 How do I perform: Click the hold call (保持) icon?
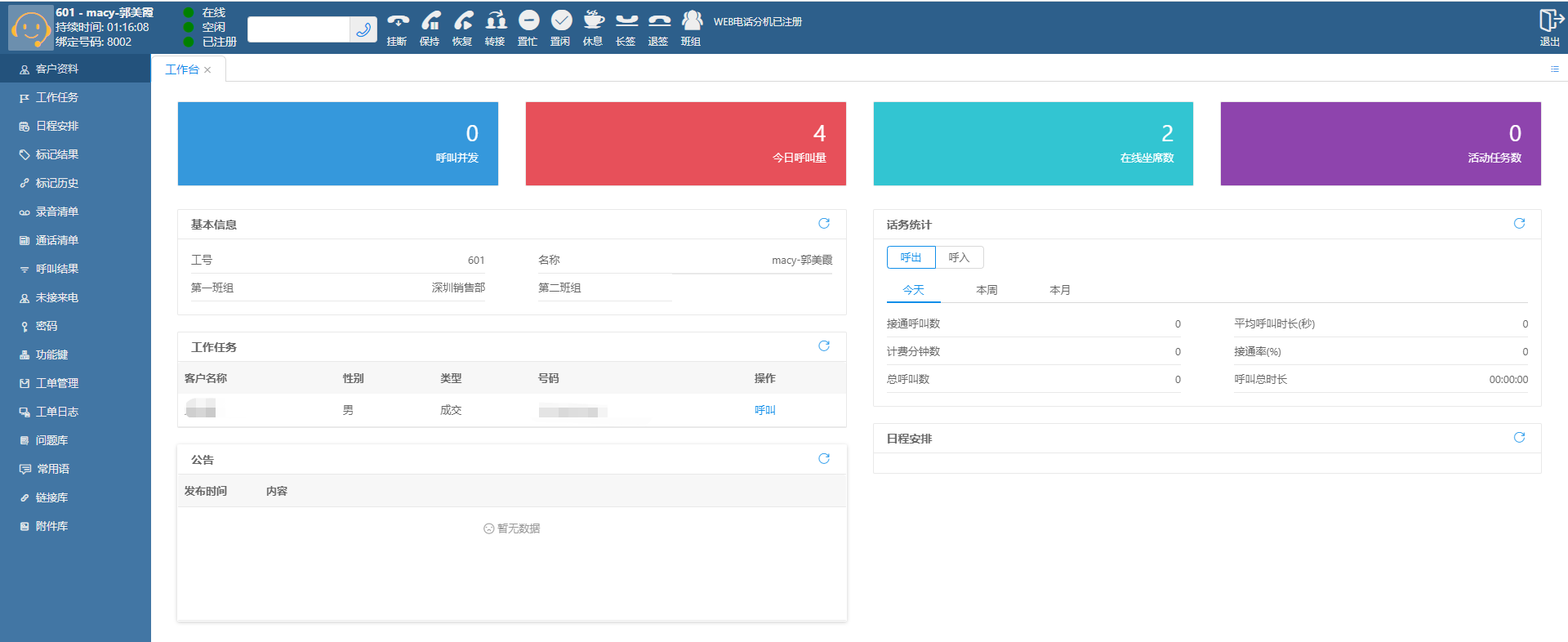(430, 21)
